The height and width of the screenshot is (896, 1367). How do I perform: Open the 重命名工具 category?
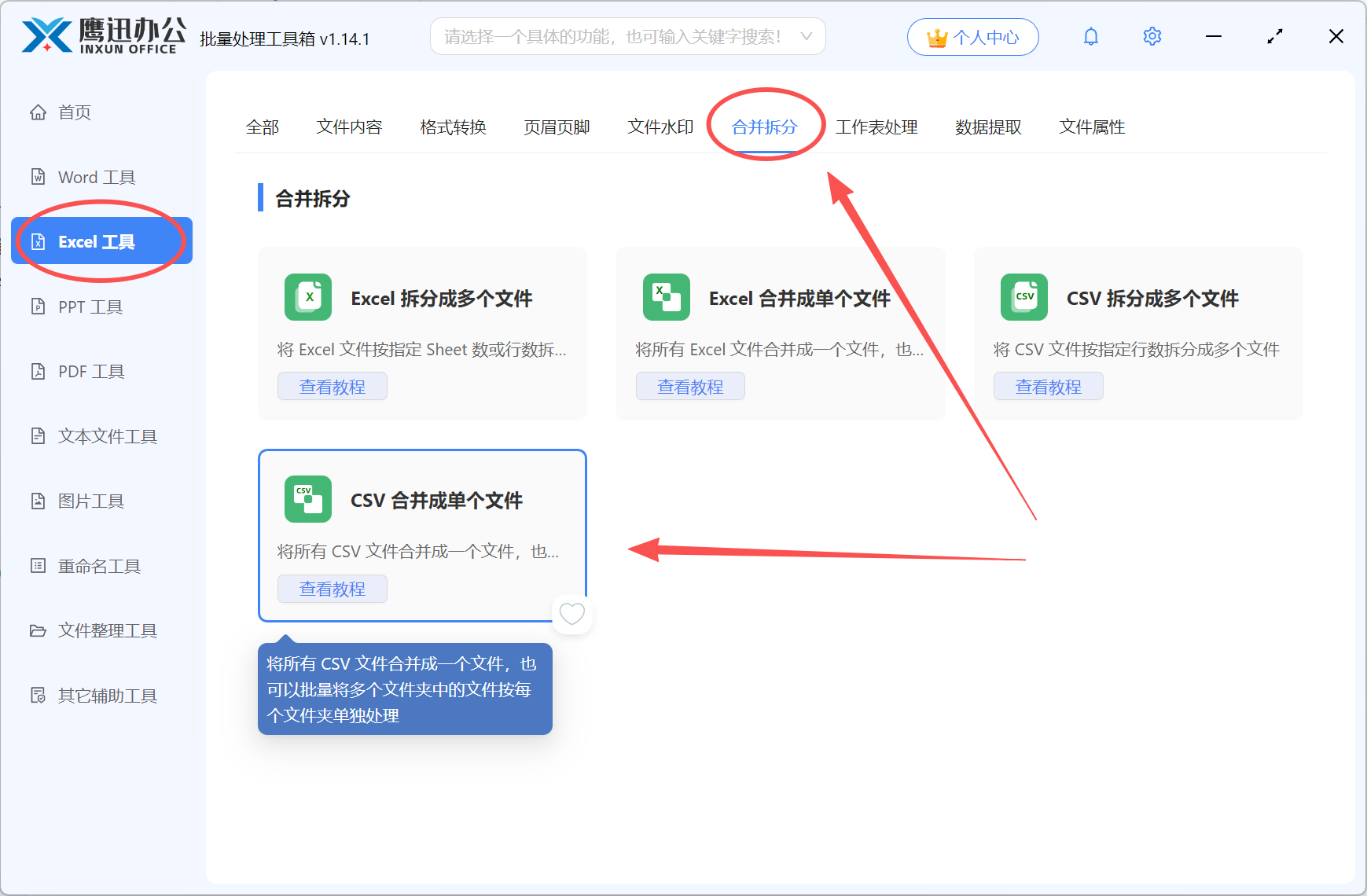tap(99, 565)
